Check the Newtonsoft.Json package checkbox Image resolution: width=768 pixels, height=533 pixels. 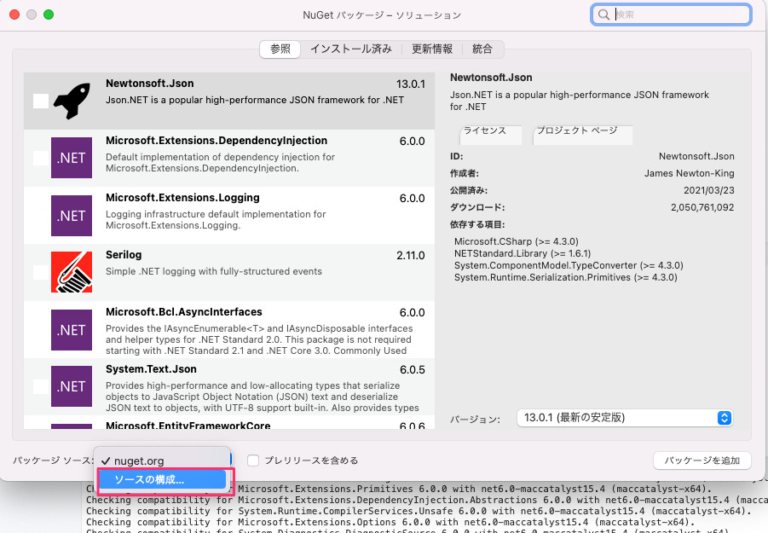[x=41, y=101]
